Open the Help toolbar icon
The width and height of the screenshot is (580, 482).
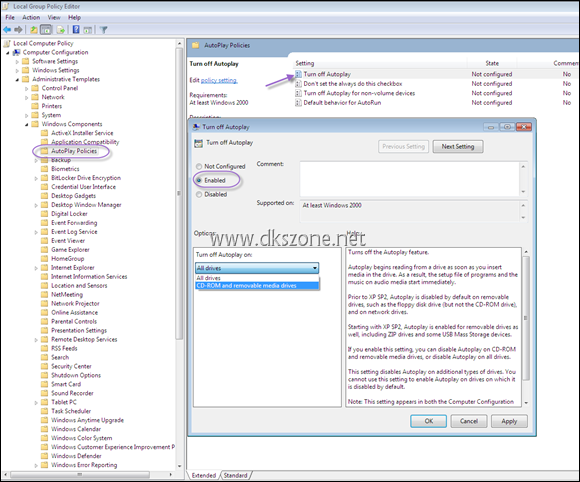pos(76,30)
